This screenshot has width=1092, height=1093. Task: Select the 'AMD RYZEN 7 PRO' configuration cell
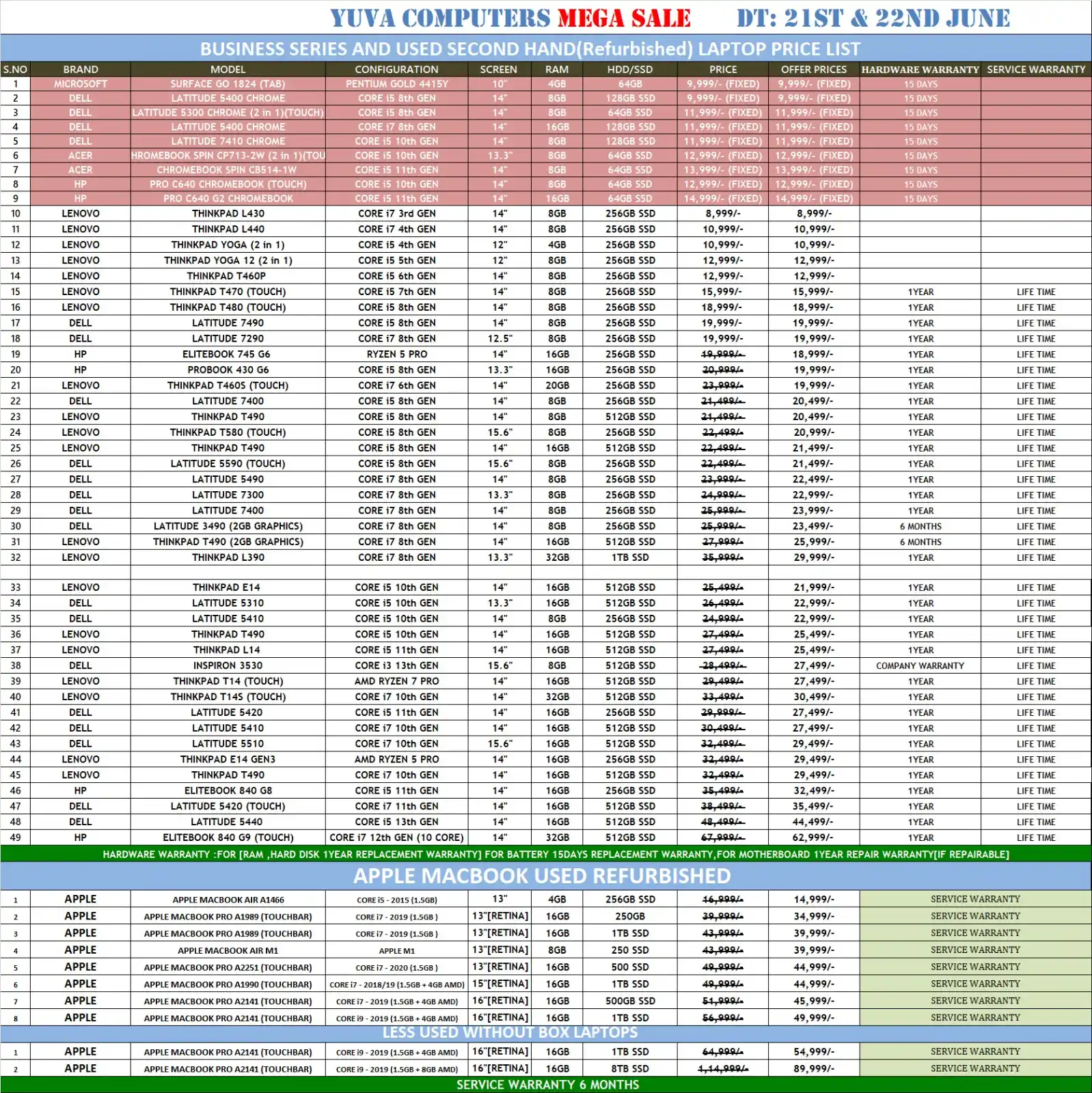pos(397,682)
